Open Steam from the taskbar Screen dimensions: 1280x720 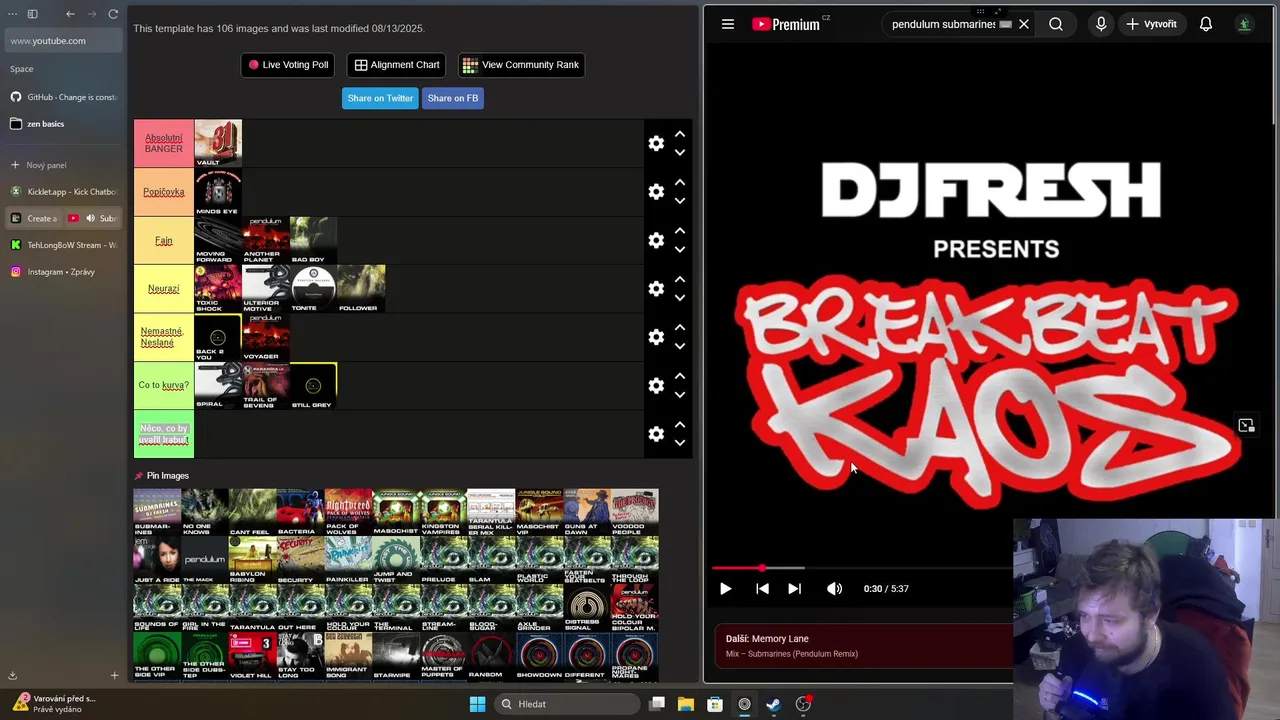(774, 704)
